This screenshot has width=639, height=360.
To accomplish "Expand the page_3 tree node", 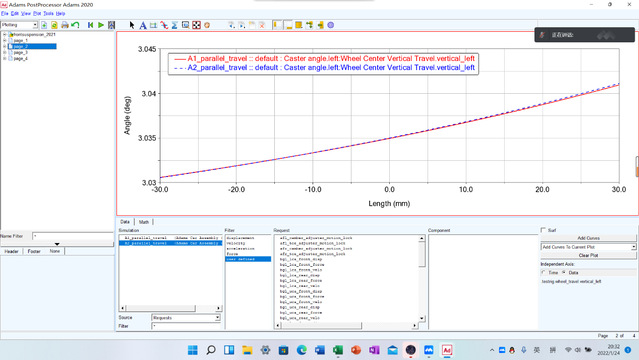I will pos(4,52).
